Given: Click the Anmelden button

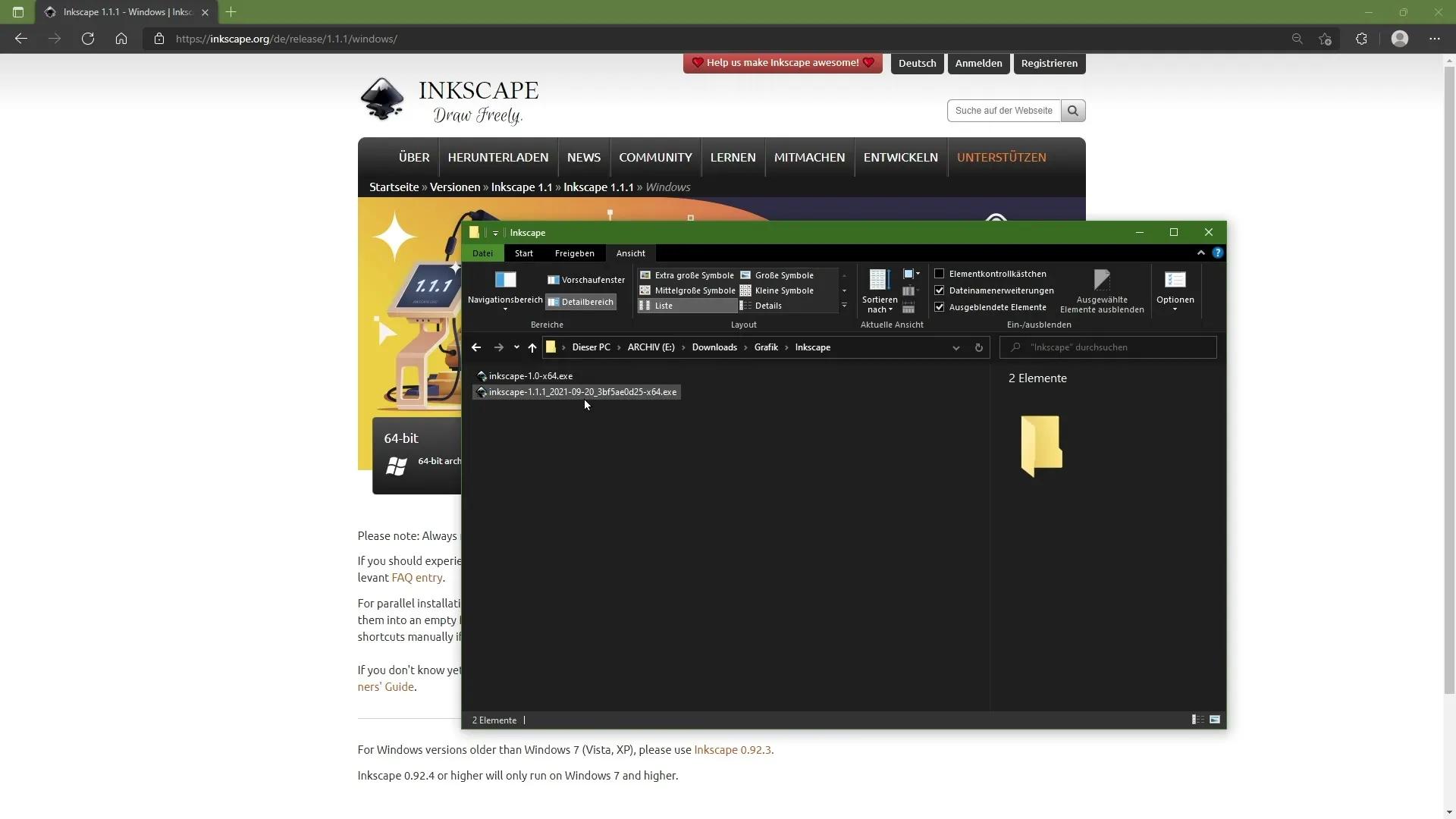Looking at the screenshot, I should (x=978, y=63).
